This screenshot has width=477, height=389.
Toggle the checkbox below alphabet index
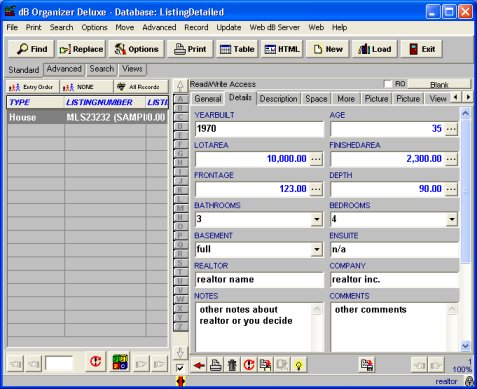(180, 368)
